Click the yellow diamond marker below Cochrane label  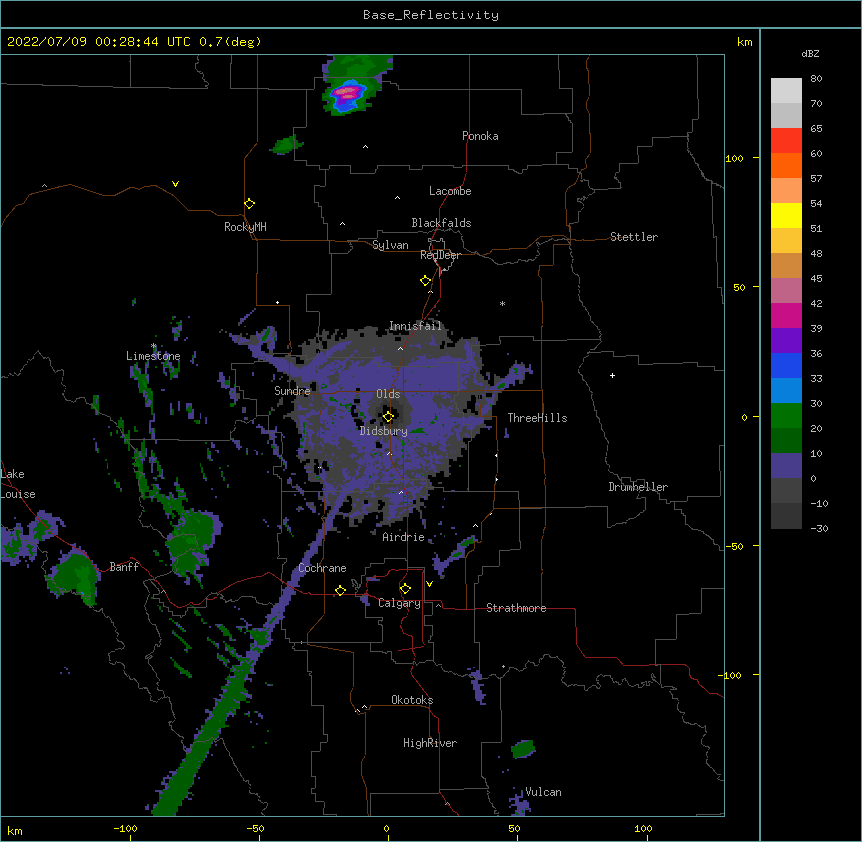[340, 590]
